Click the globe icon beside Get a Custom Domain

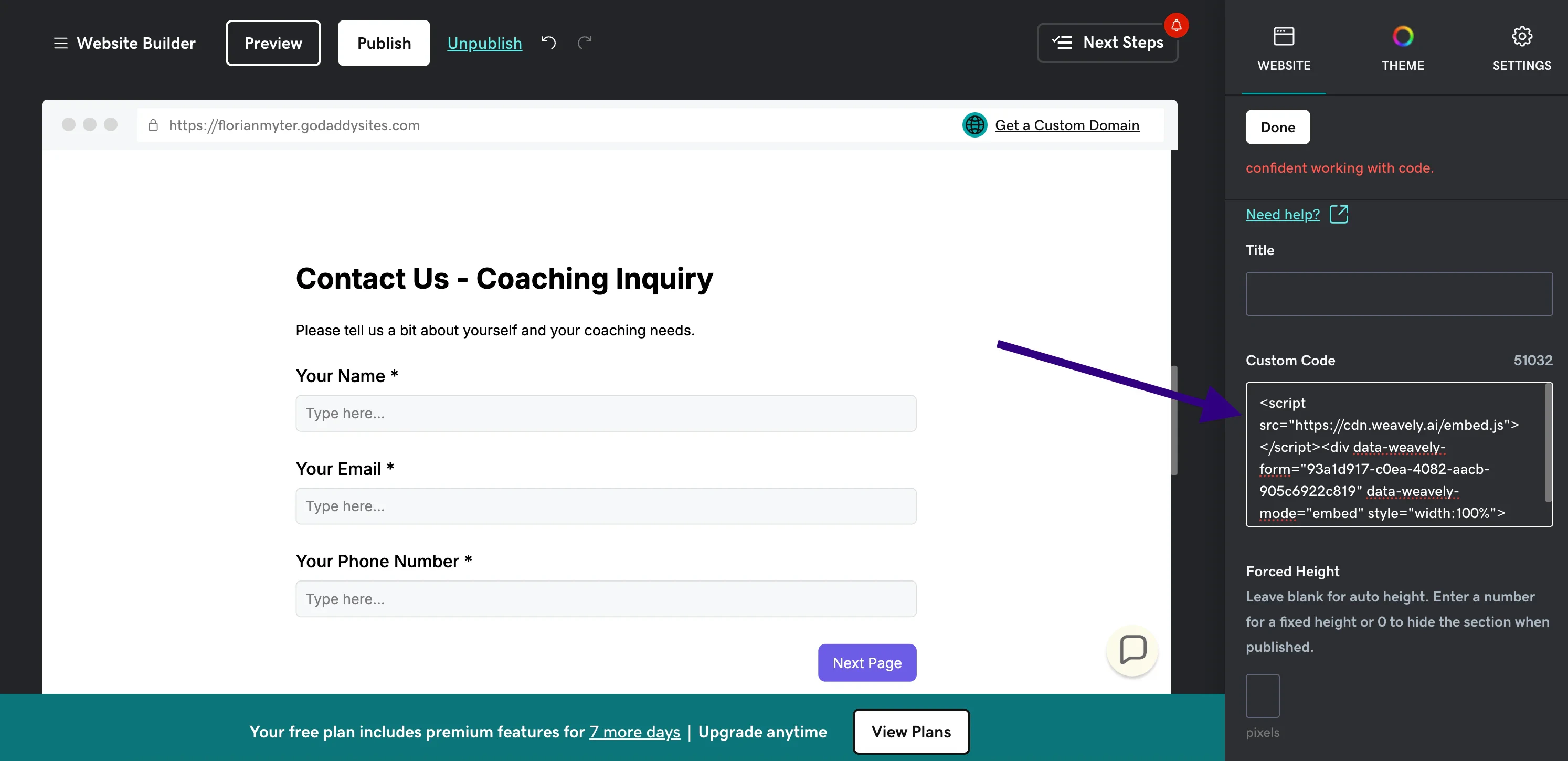coord(974,125)
